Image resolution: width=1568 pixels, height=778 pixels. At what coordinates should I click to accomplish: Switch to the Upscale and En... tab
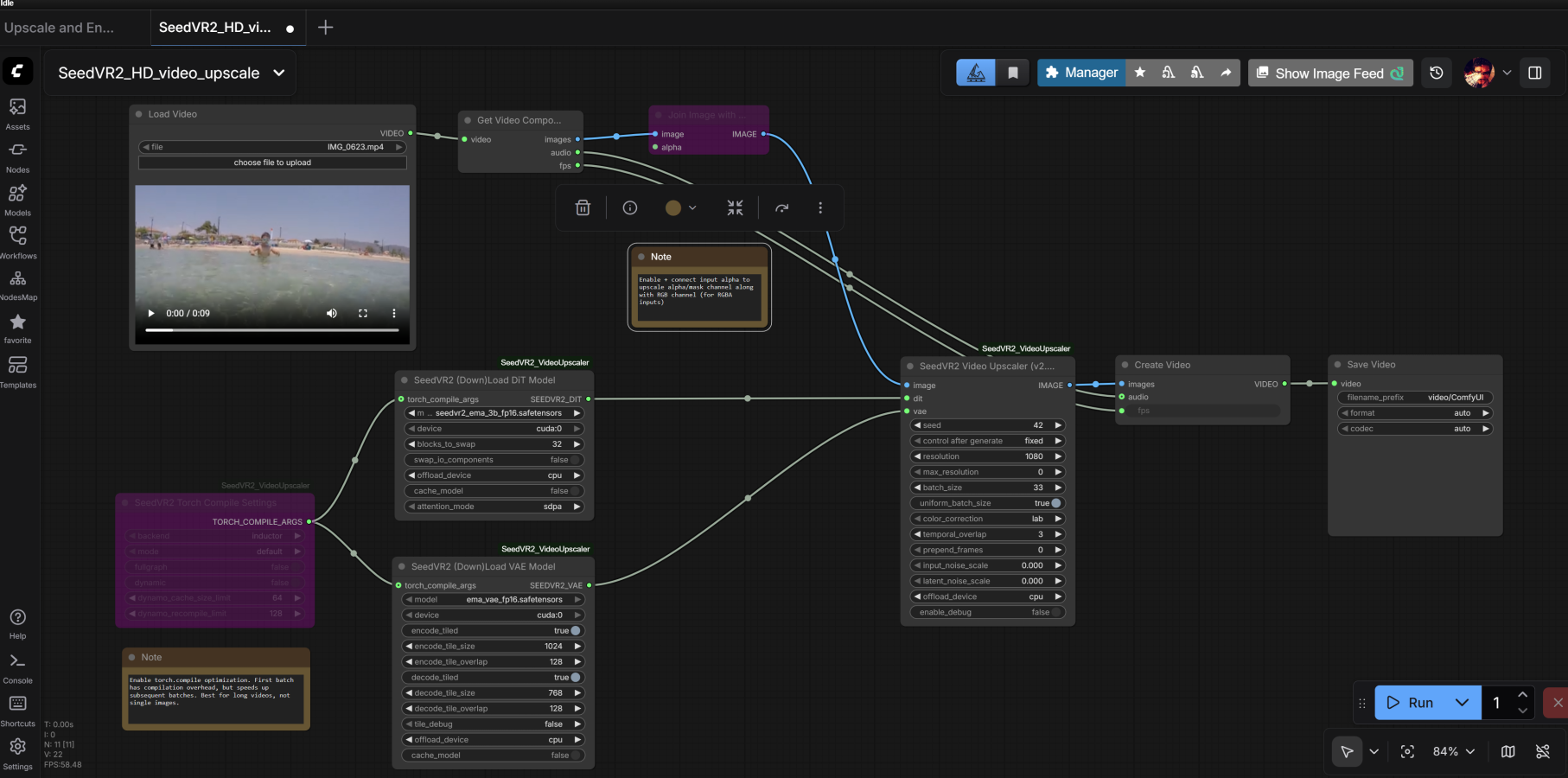[61, 27]
